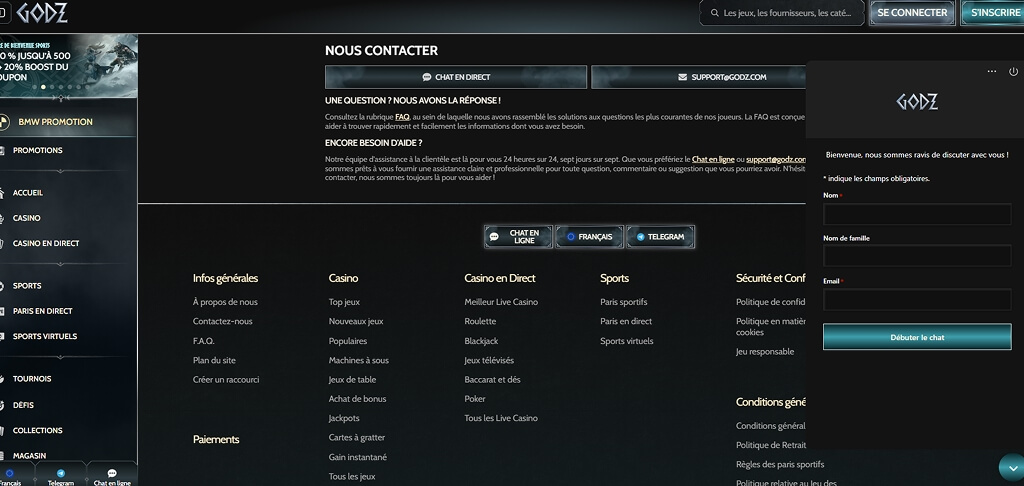1024x486 pixels.
Task: Collapse chat with round chevron button
Action: (1012, 468)
